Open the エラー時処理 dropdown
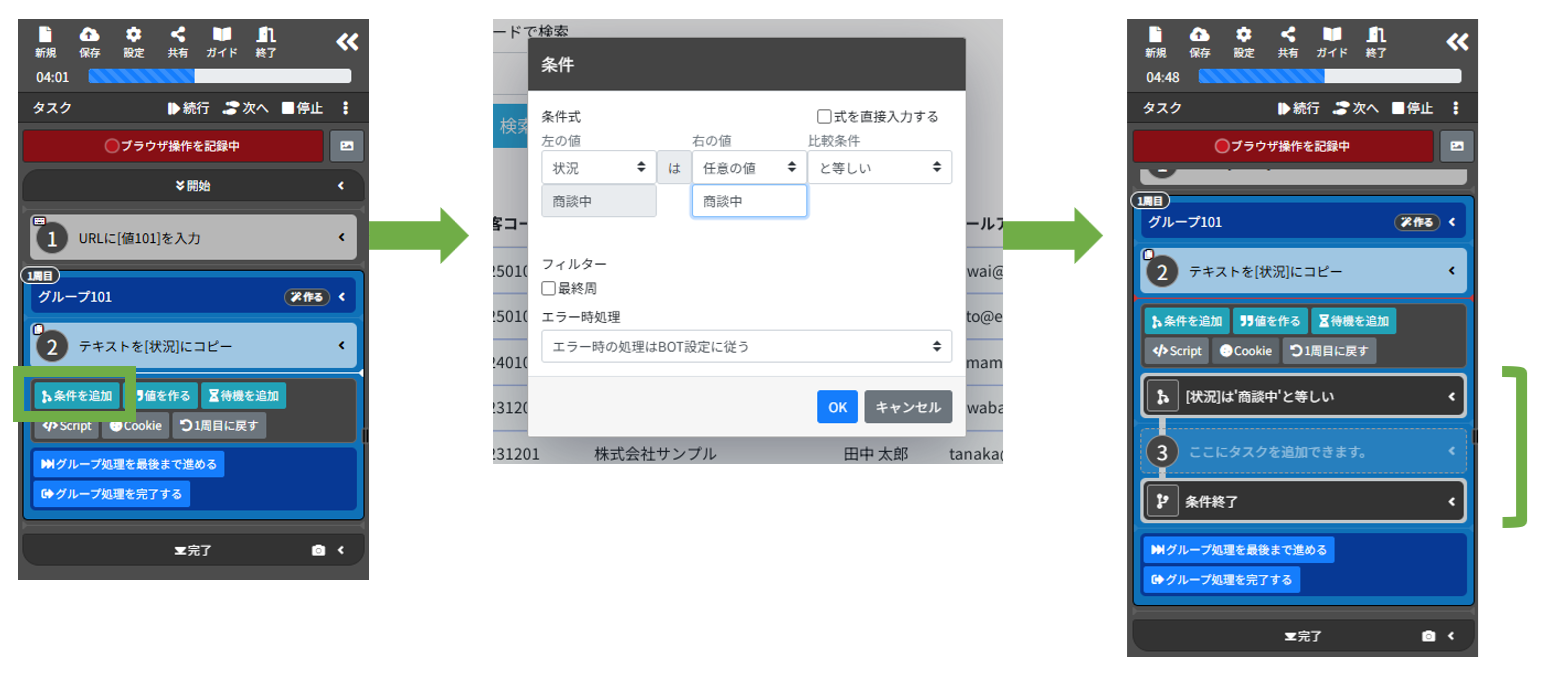The image size is (1547, 679). [746, 346]
